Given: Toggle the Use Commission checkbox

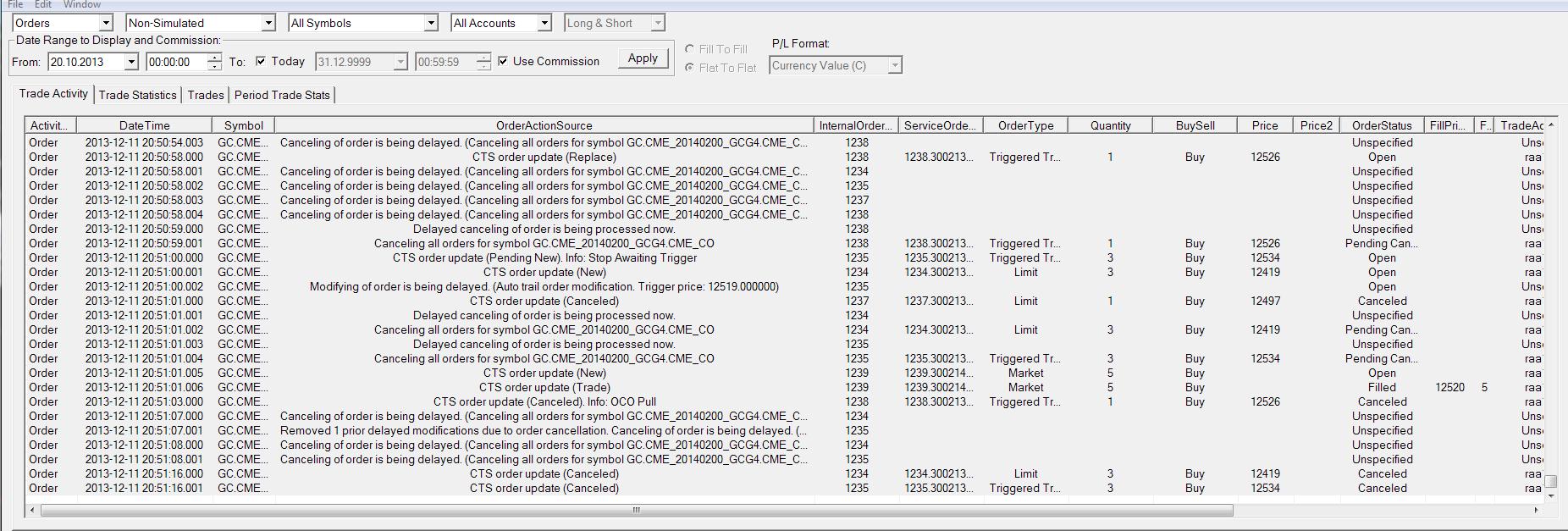Looking at the screenshot, I should pos(504,61).
